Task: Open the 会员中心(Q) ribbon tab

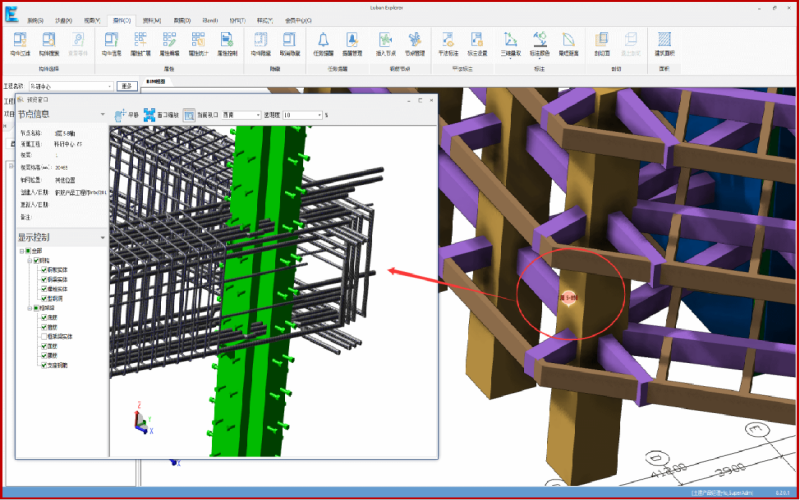Action: [x=298, y=21]
